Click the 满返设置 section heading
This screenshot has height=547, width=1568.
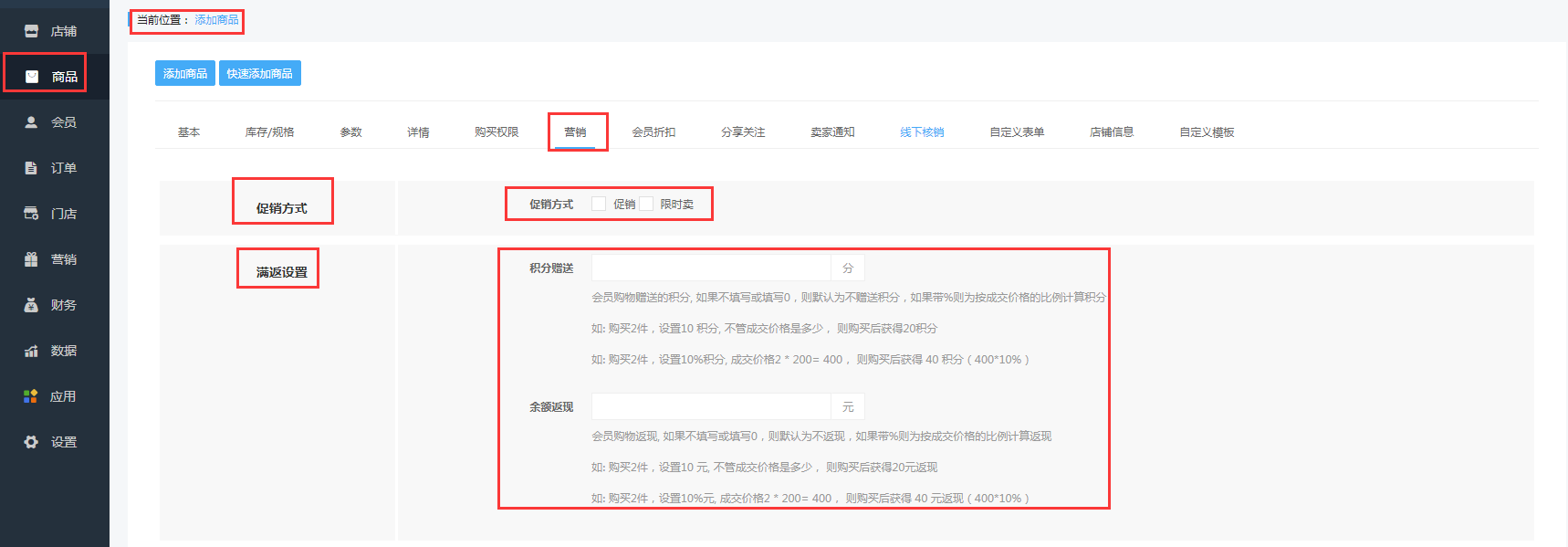[x=282, y=272]
